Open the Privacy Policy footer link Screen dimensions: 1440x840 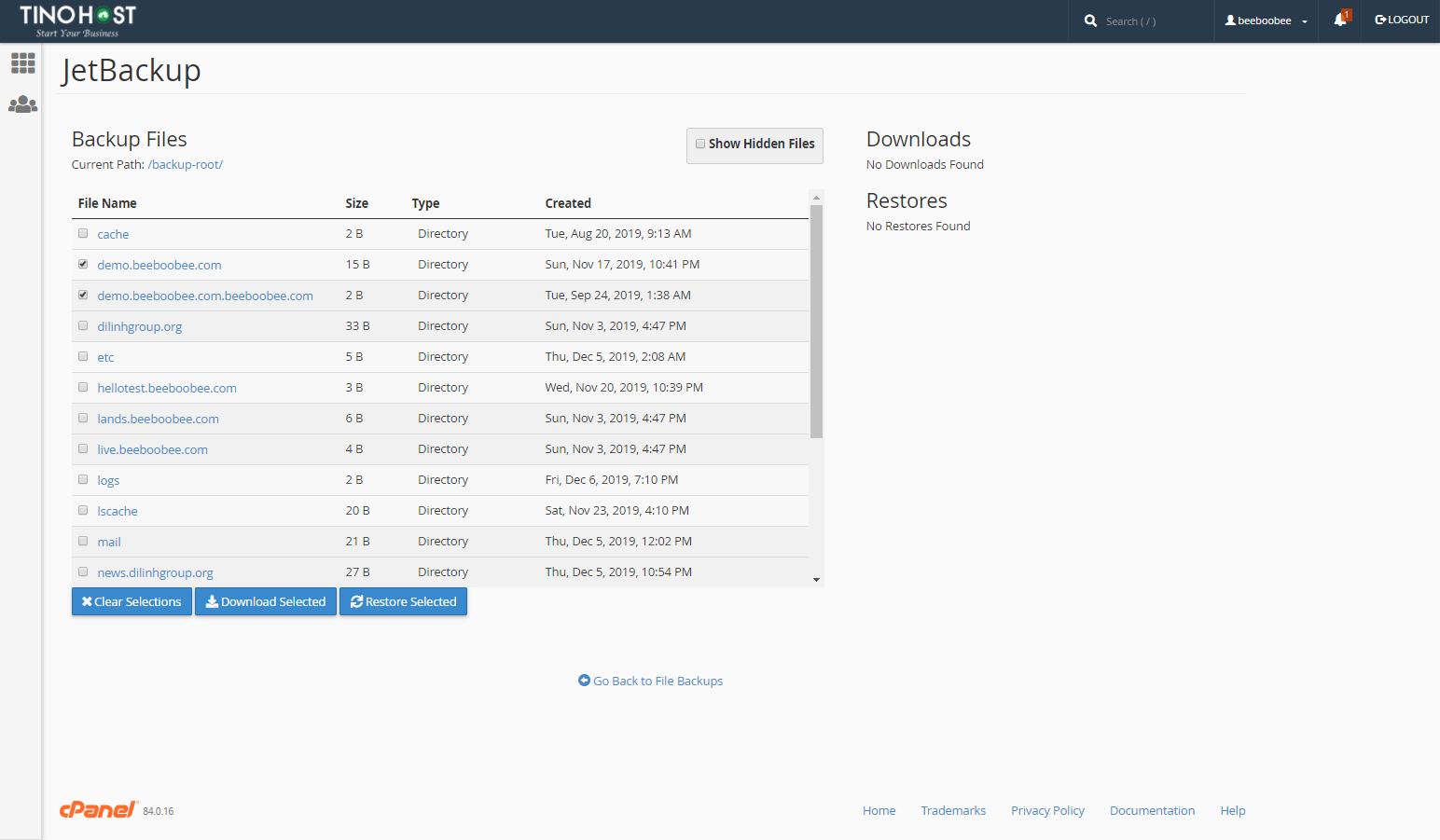coord(1047,810)
